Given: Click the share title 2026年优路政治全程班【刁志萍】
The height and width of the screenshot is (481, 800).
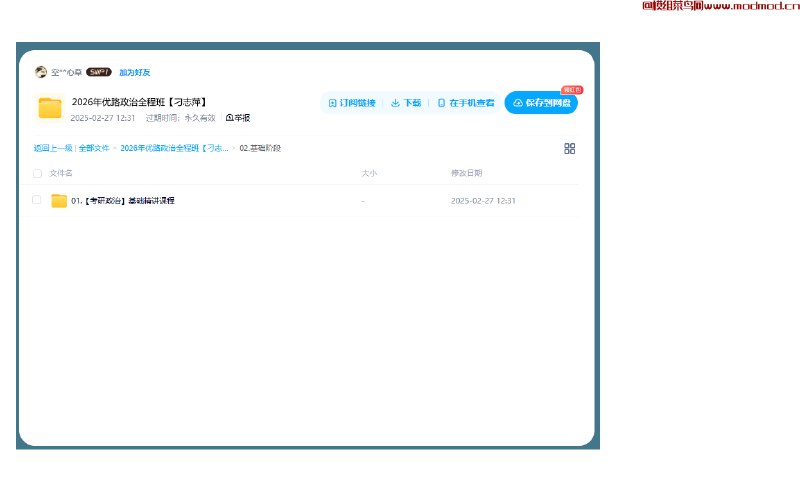Looking at the screenshot, I should pos(139,102).
